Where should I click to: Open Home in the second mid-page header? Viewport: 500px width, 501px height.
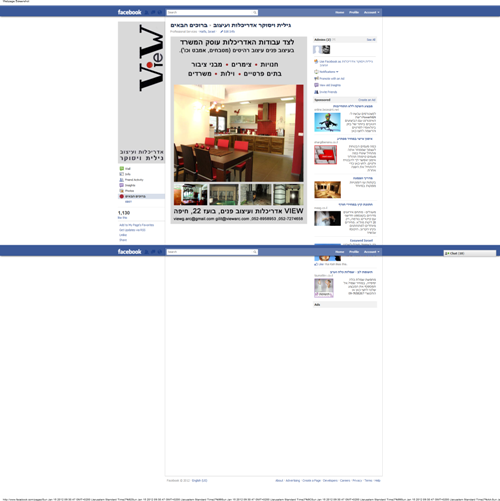point(340,252)
